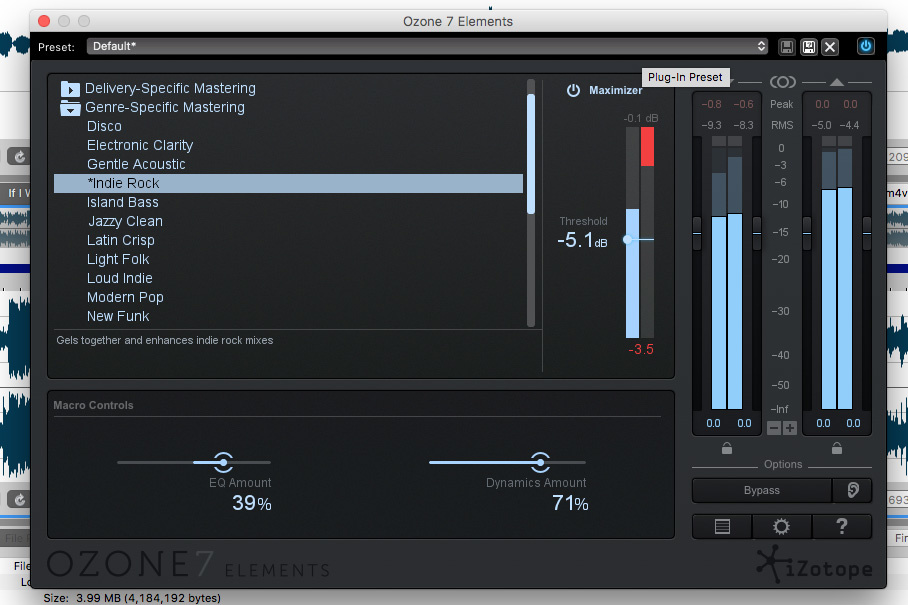This screenshot has width=908, height=605.
Task: Select the Gentle Acoustic preset
Action: pyautogui.click(x=136, y=164)
